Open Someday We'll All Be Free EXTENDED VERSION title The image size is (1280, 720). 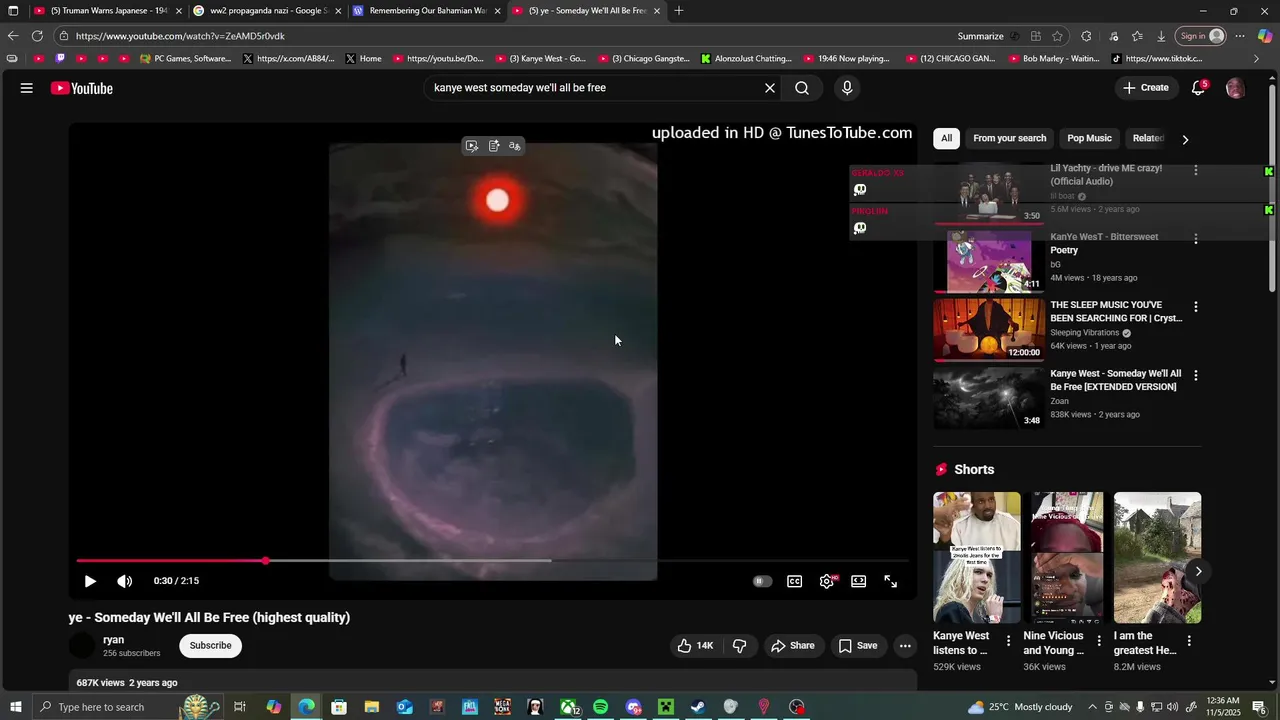pyautogui.click(x=1115, y=380)
